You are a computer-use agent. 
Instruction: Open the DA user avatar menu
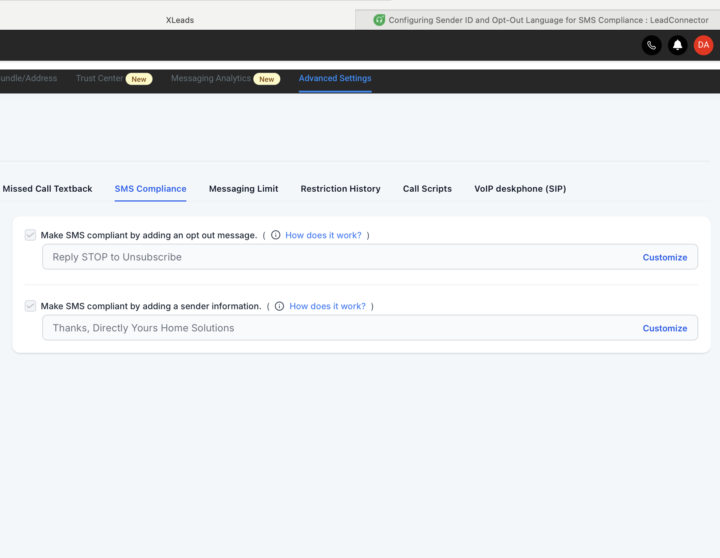pos(703,45)
